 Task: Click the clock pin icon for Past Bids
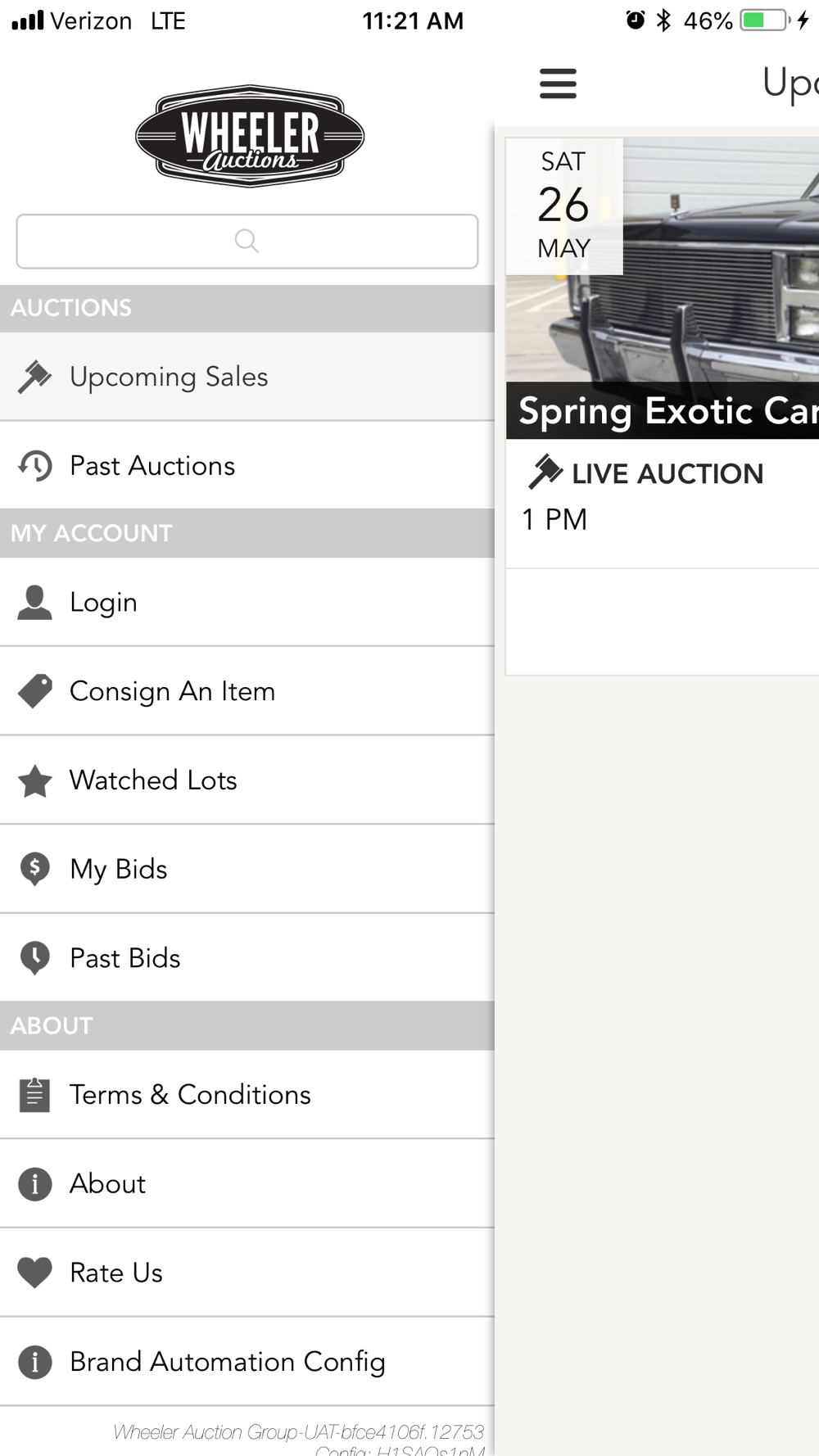point(34,958)
